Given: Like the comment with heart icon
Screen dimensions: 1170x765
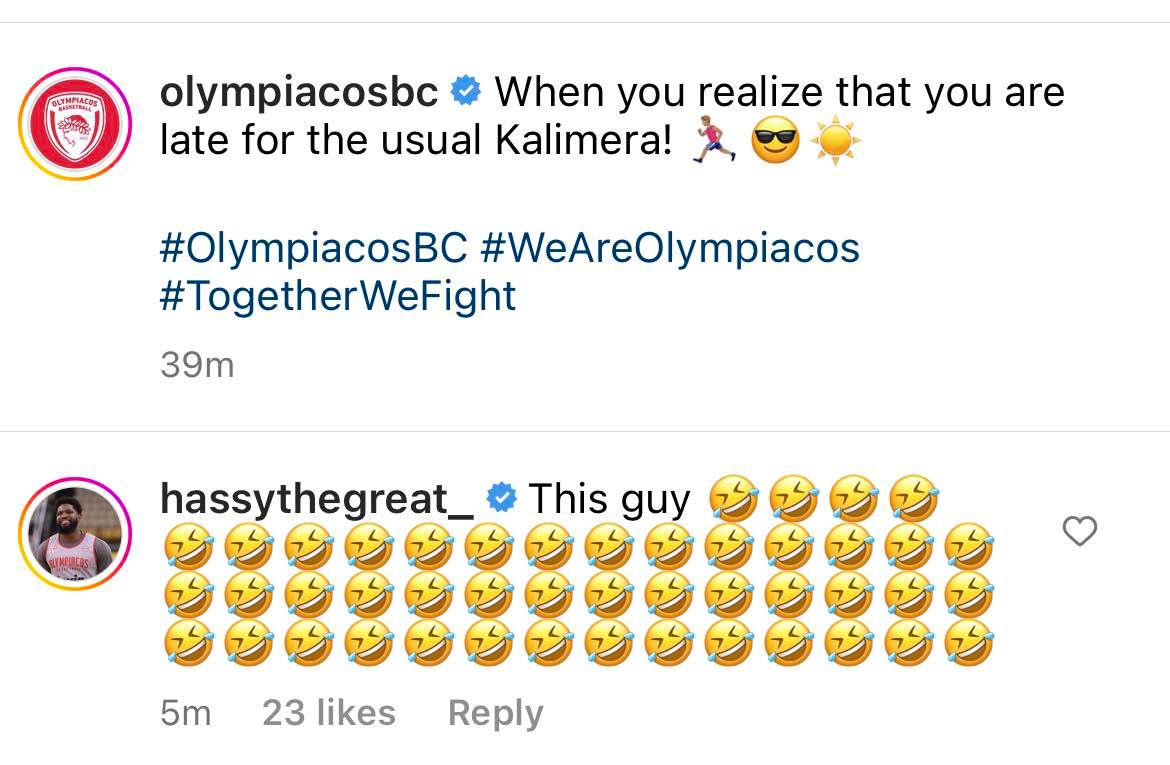Looking at the screenshot, I should 1079,532.
